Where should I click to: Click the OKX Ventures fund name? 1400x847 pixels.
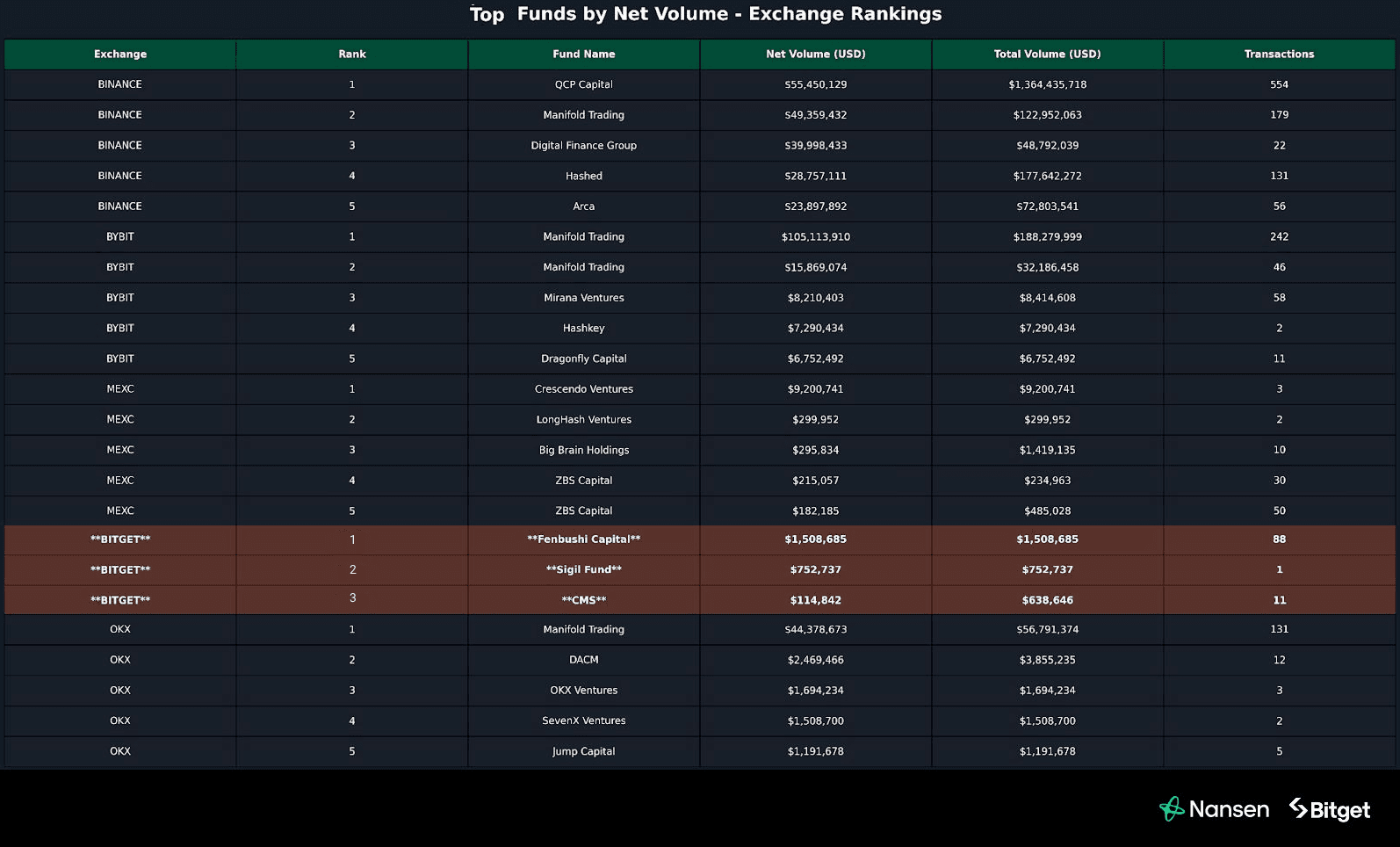click(584, 691)
